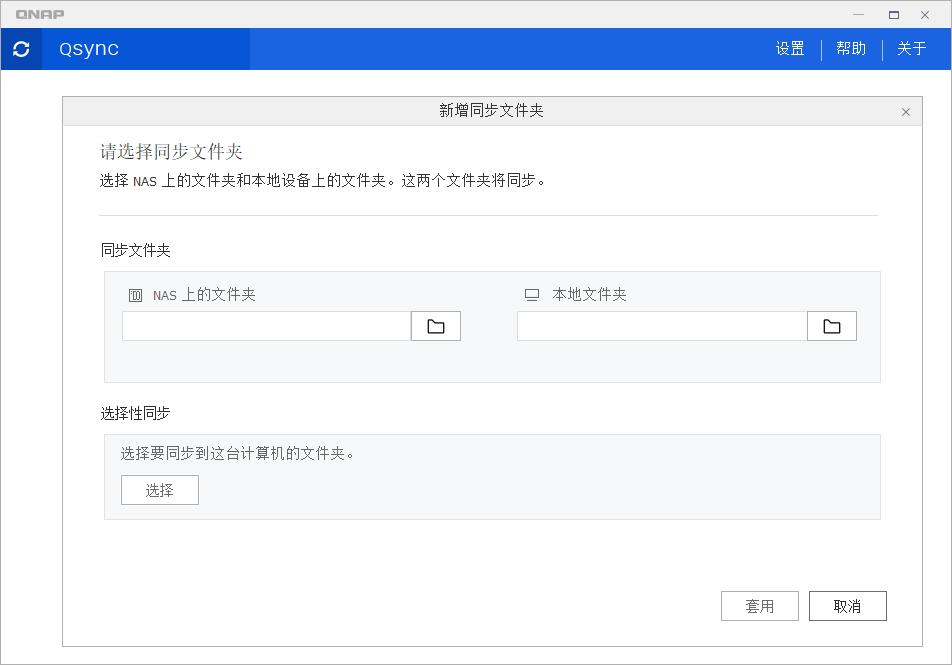Click the 选择 button under 选择性同步
Viewport: 952px width, 665px height.
coord(159,490)
